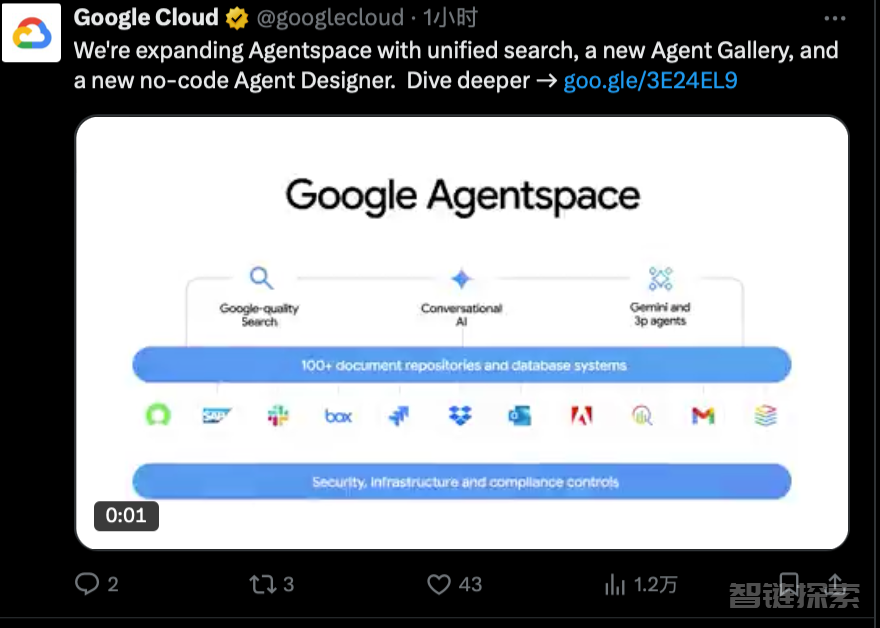Repost using the retweet arrows icon

point(263,584)
